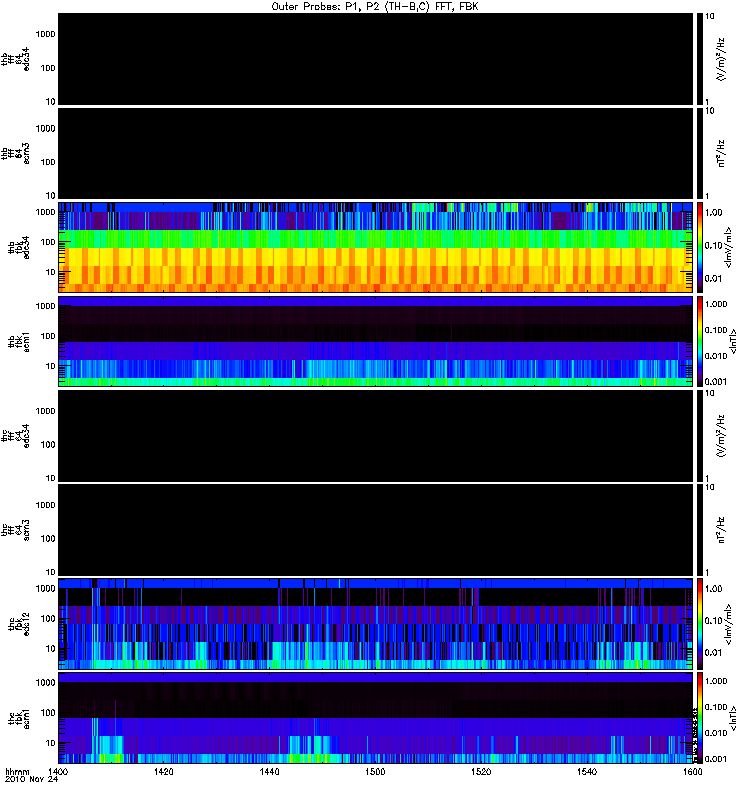Image resolution: width=750 pixels, height=800 pixels.
Task: Click the 1000 y-axis tick of thb fbk edc34
Action: pyautogui.click(x=45, y=212)
